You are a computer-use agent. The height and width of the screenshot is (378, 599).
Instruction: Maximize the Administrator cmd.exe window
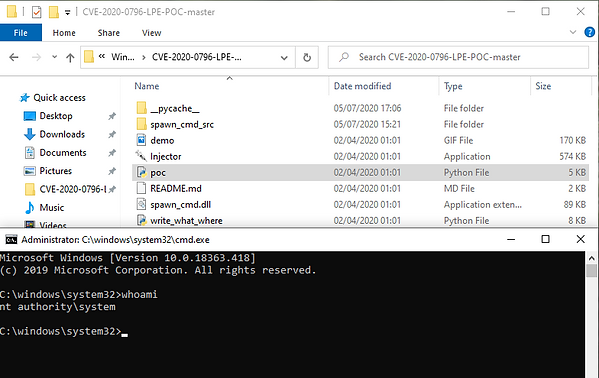pos(546,240)
